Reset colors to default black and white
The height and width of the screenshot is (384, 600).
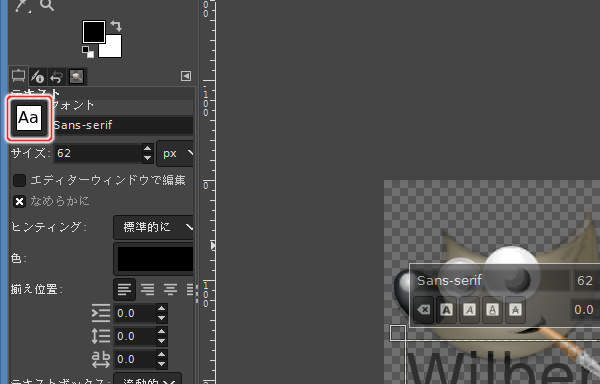tap(88, 52)
